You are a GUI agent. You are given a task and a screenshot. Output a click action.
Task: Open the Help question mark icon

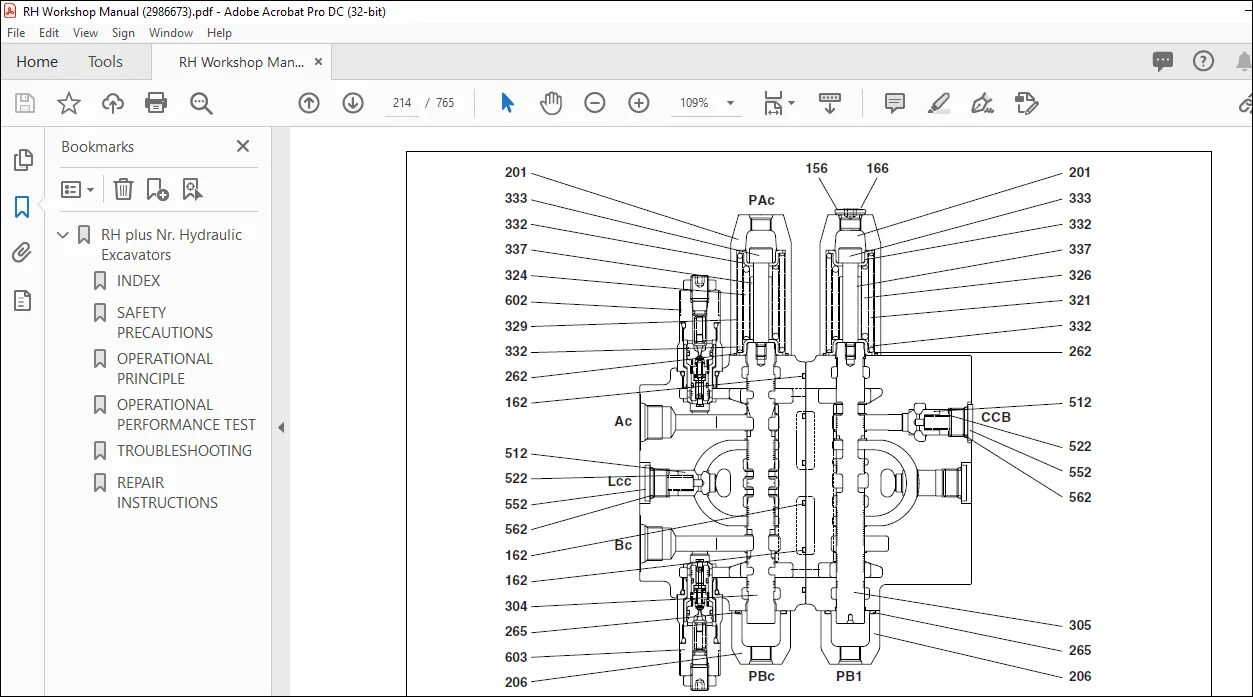coord(1203,62)
